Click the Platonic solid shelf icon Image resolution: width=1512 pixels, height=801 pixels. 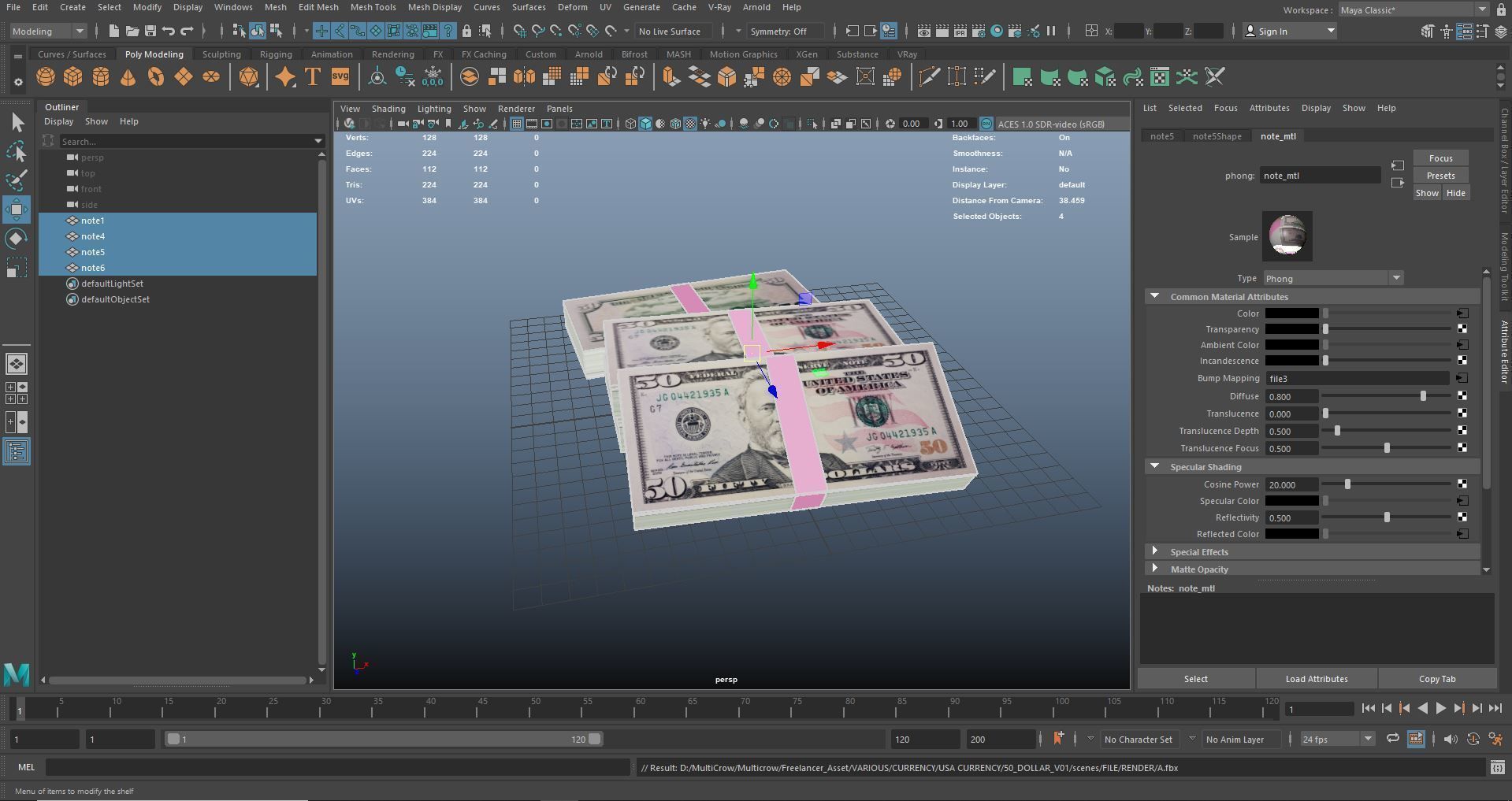249,77
